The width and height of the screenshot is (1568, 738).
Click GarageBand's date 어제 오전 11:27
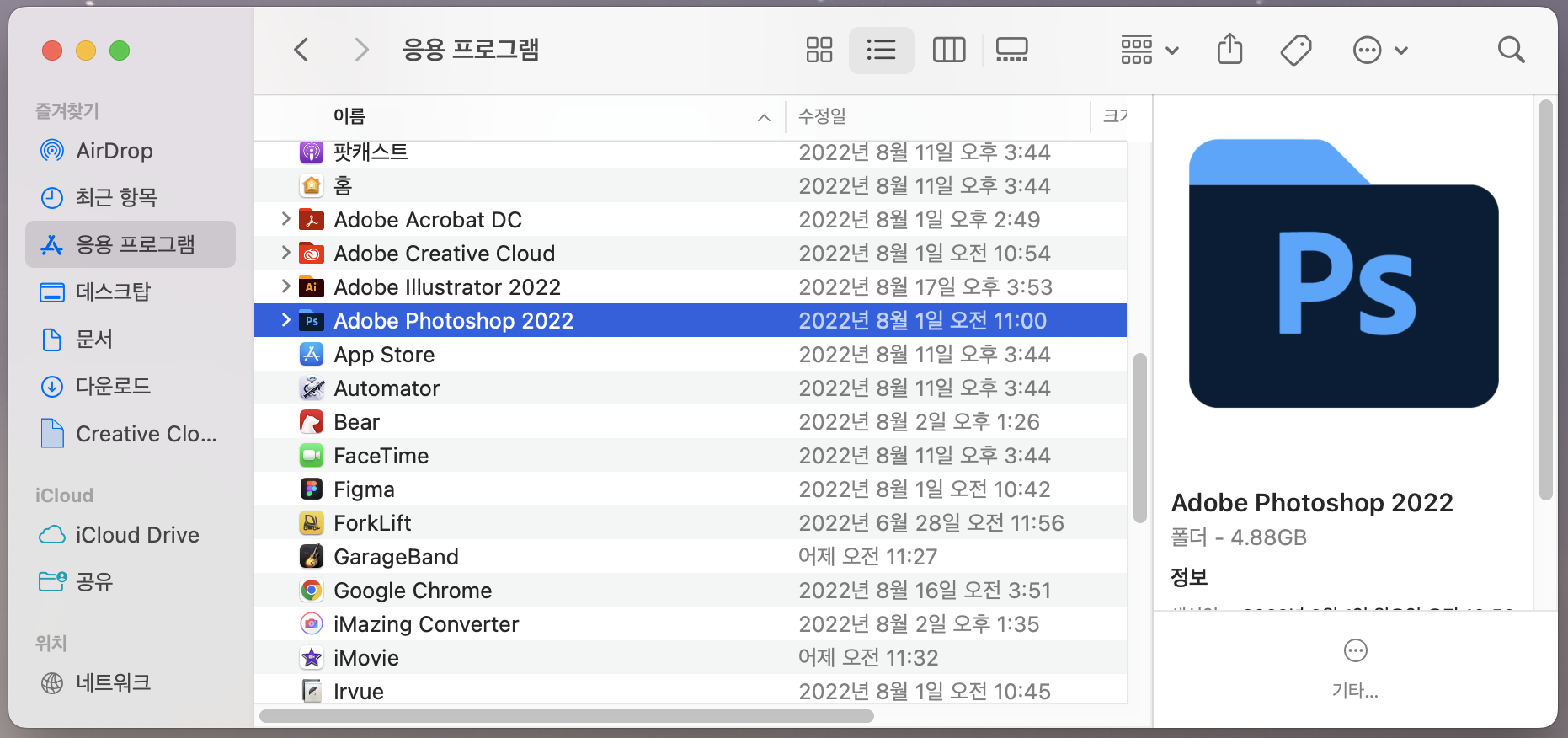(x=867, y=556)
